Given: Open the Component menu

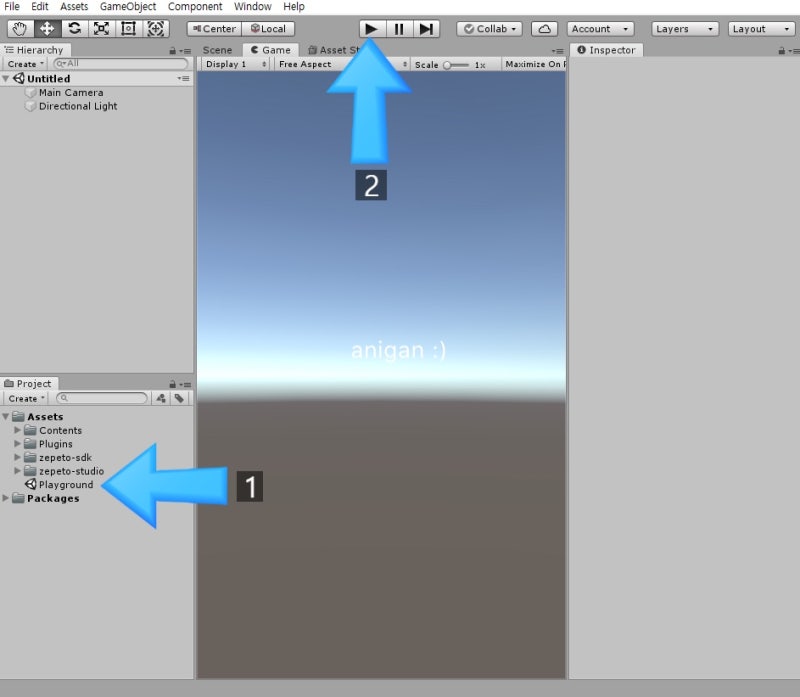Looking at the screenshot, I should [195, 7].
